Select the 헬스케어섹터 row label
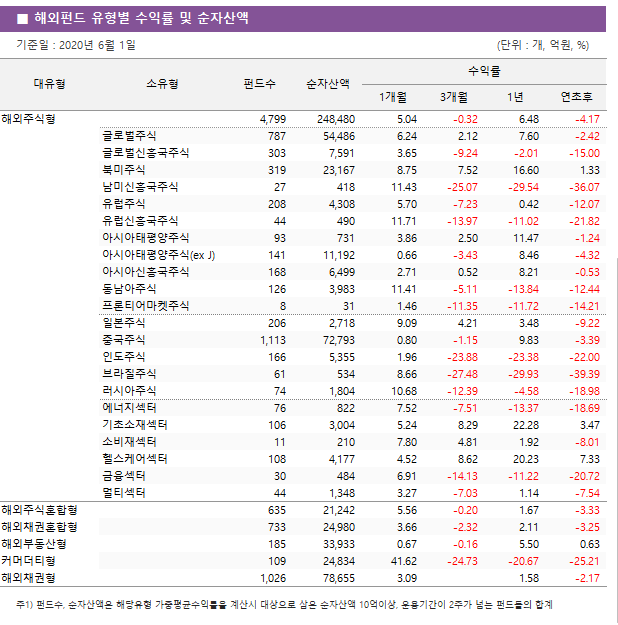 (x=134, y=458)
